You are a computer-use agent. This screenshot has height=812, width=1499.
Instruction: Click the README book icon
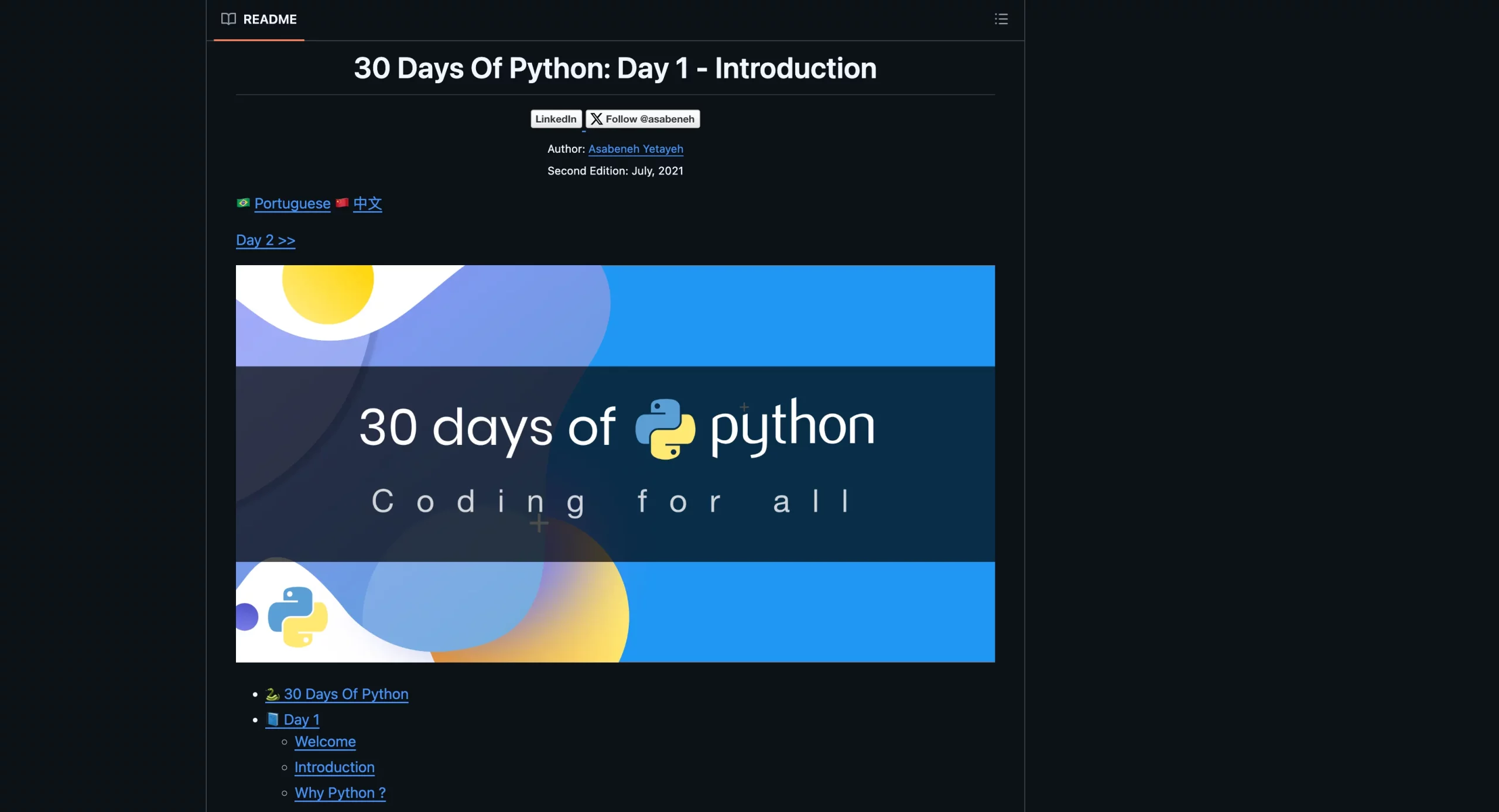click(228, 19)
